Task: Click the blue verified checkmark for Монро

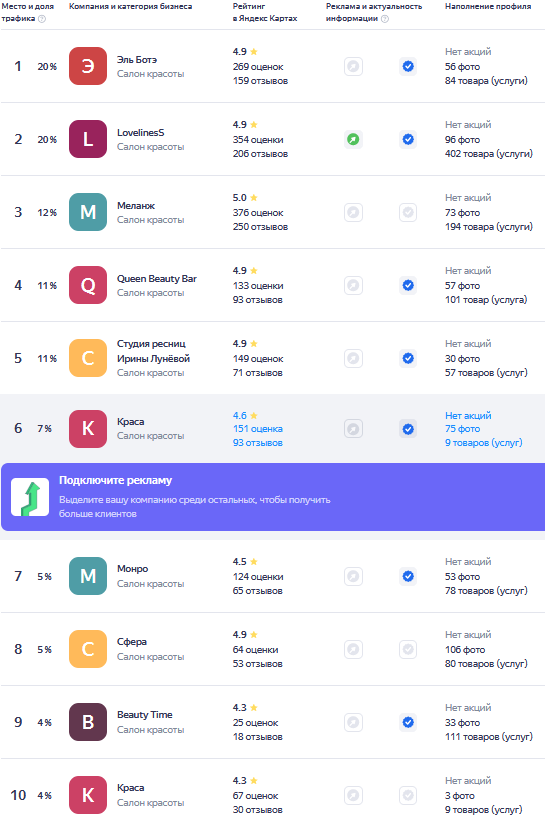Action: click(408, 576)
